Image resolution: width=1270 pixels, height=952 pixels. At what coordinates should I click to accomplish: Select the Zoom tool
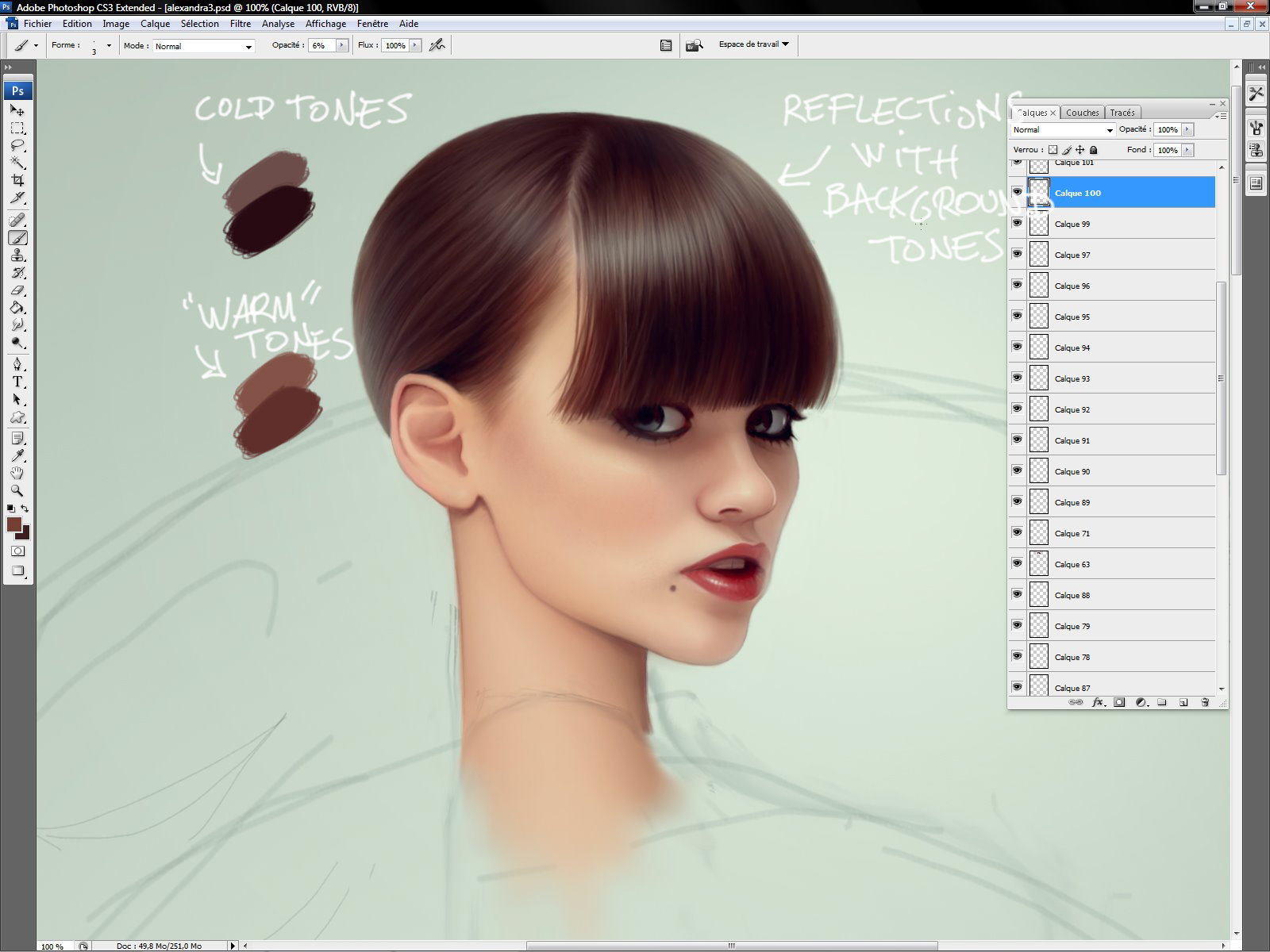[x=17, y=490]
